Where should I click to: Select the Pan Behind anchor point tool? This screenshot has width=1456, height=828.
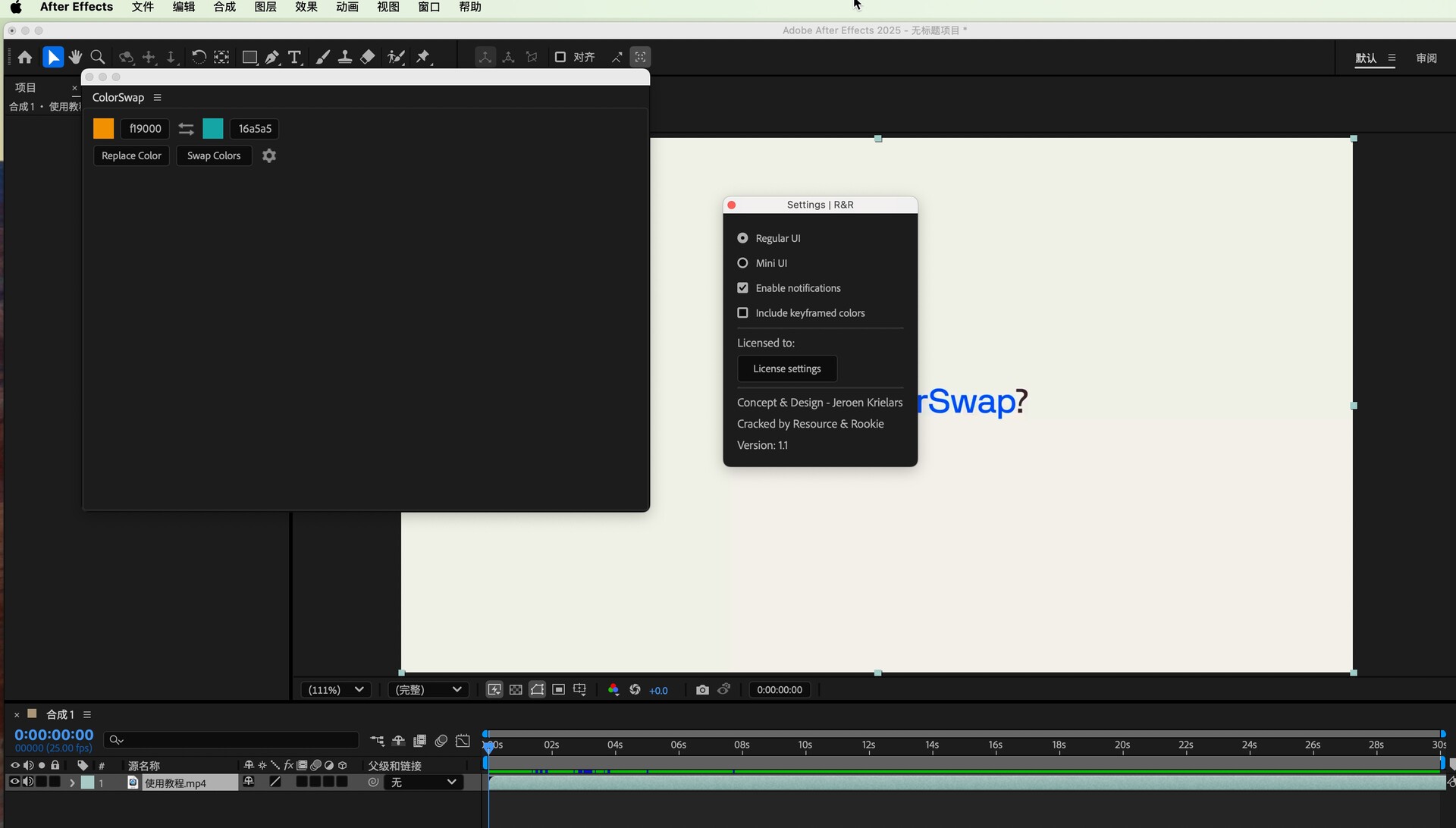pyautogui.click(x=221, y=58)
